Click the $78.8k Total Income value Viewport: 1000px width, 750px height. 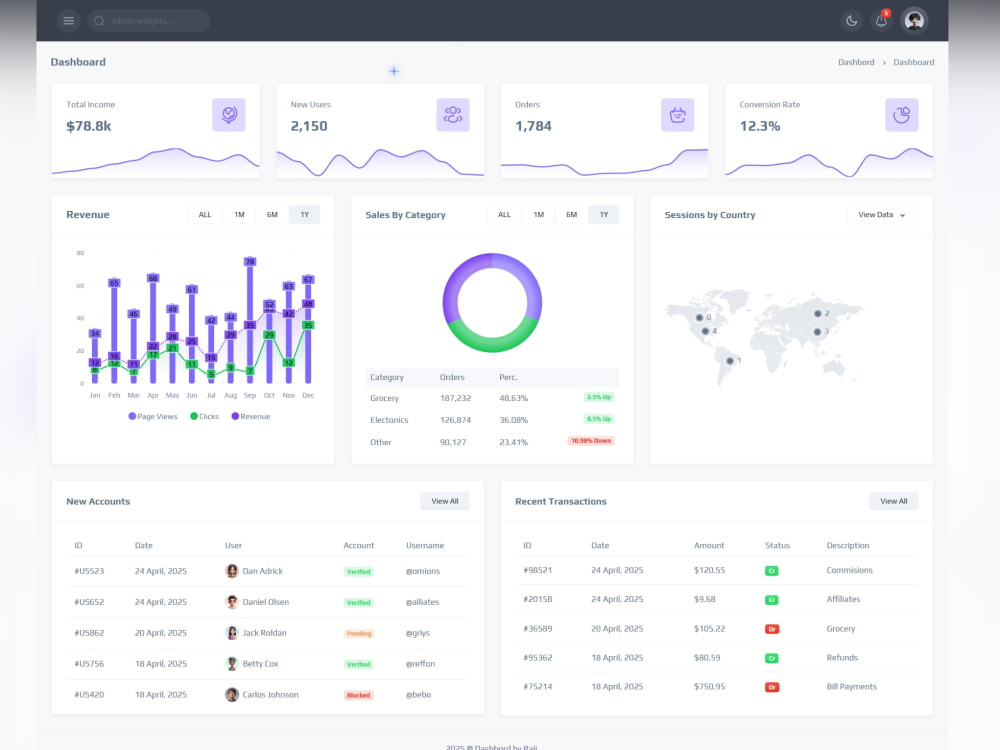click(x=89, y=126)
